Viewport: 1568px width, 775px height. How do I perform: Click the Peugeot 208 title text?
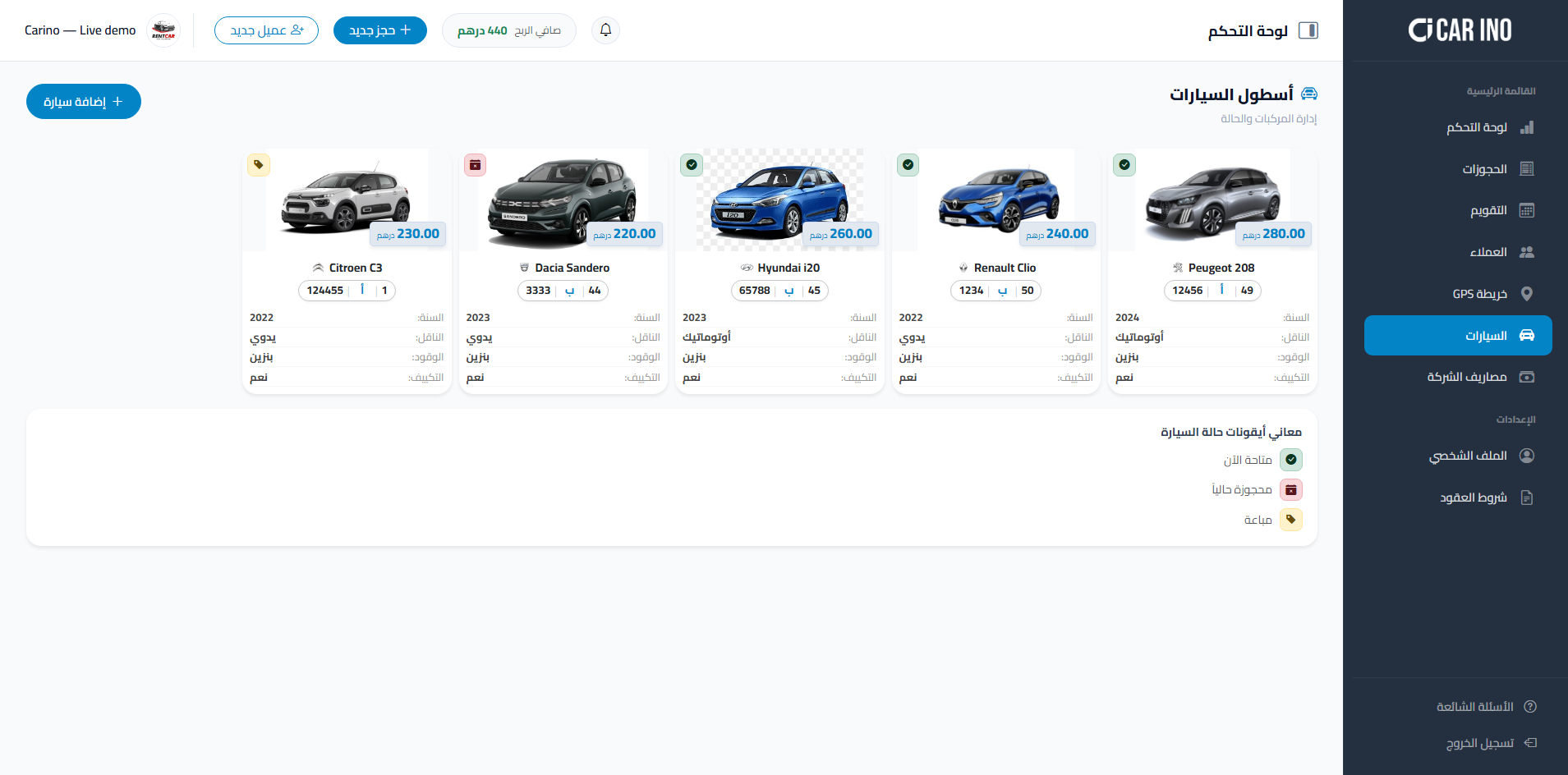pos(1221,268)
